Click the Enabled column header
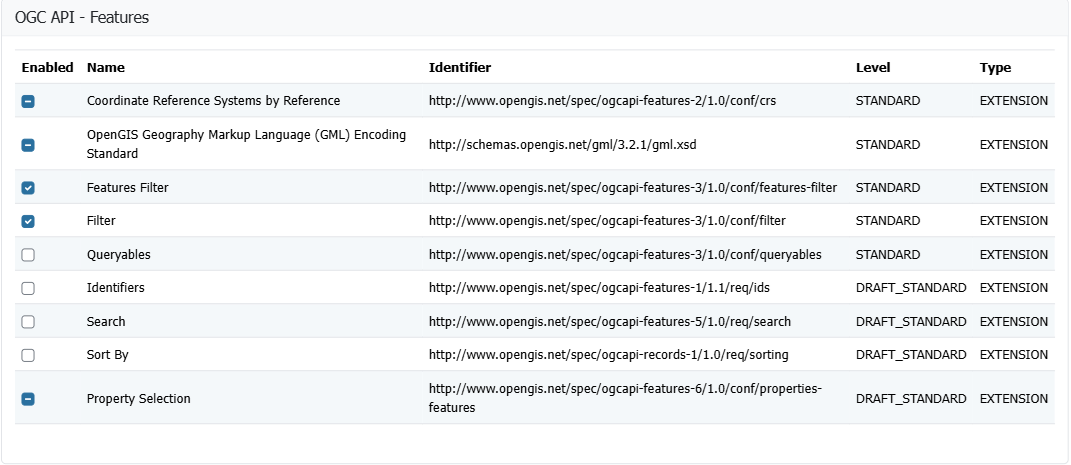This screenshot has width=1071, height=465. pos(47,68)
